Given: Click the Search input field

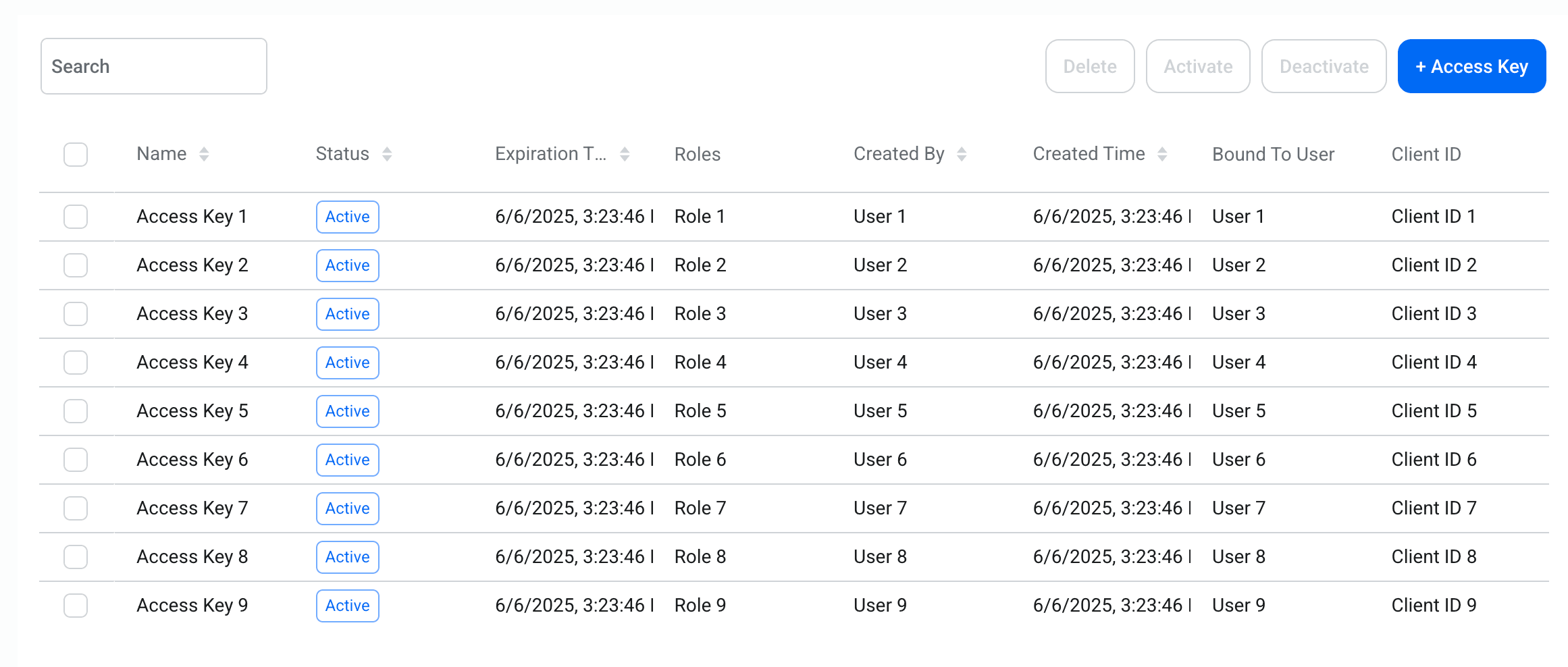Looking at the screenshot, I should pos(153,66).
